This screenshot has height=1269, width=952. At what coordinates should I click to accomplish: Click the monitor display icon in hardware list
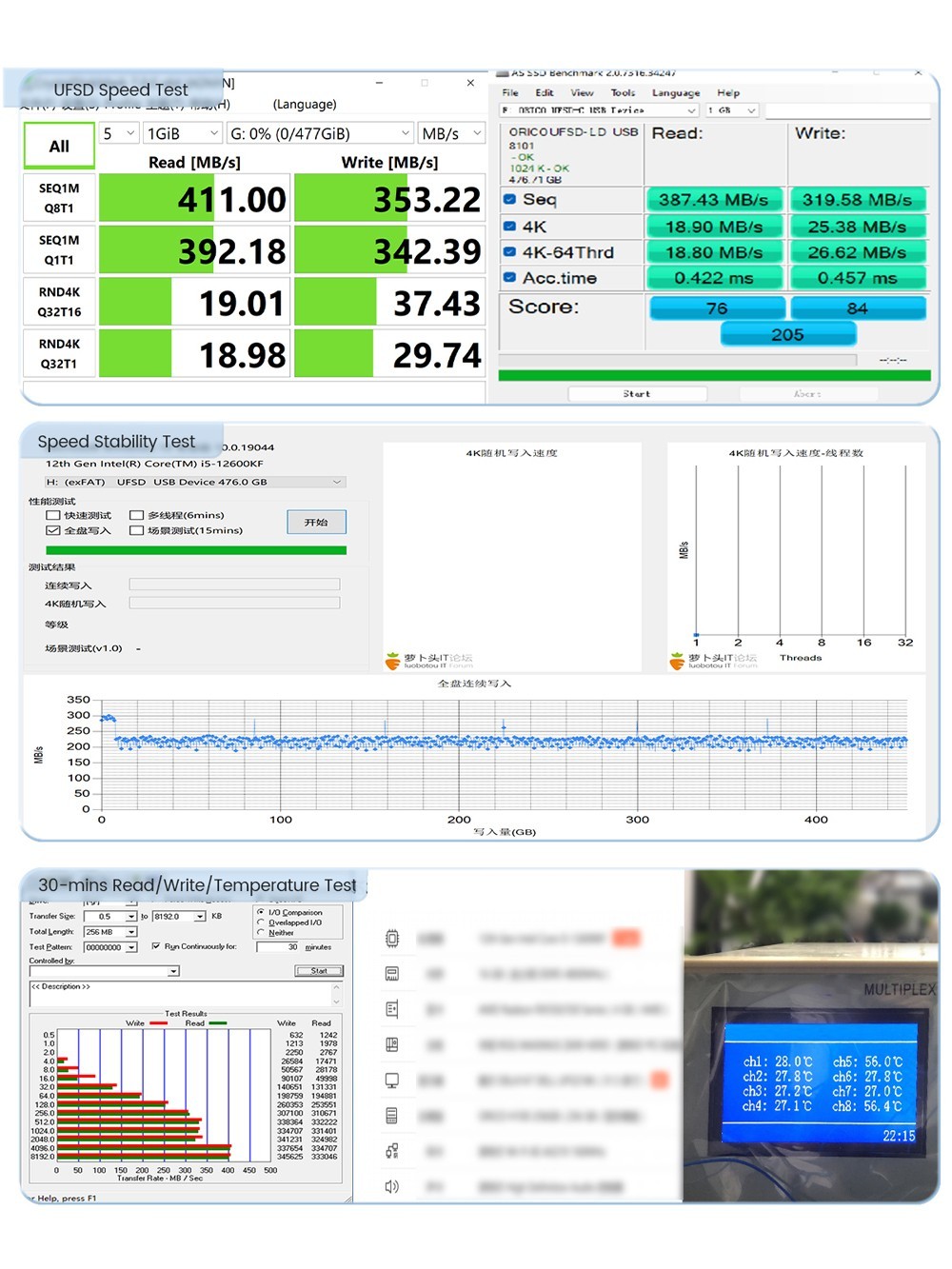[391, 1081]
